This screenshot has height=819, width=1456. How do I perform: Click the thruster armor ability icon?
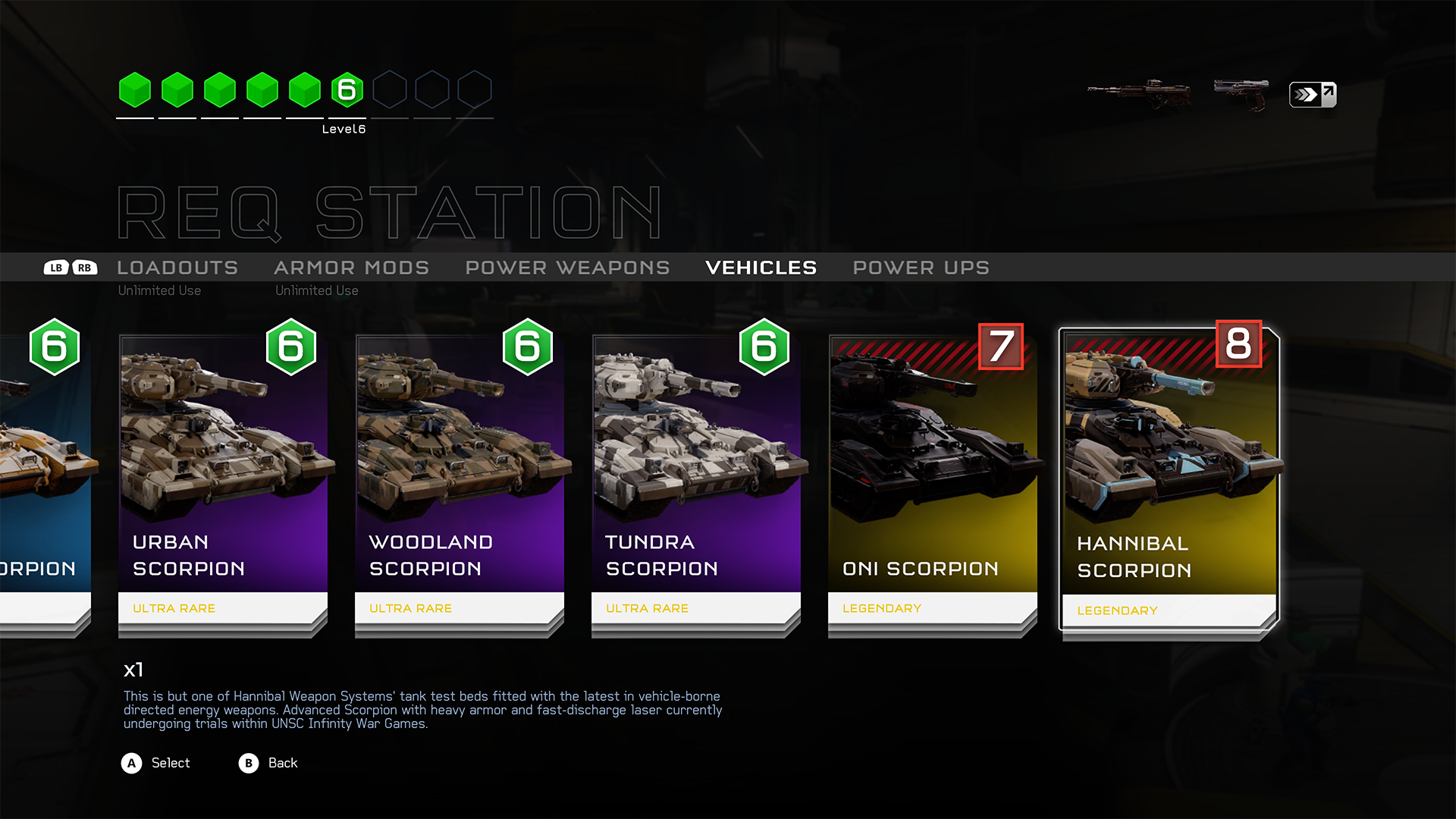pyautogui.click(x=1313, y=95)
